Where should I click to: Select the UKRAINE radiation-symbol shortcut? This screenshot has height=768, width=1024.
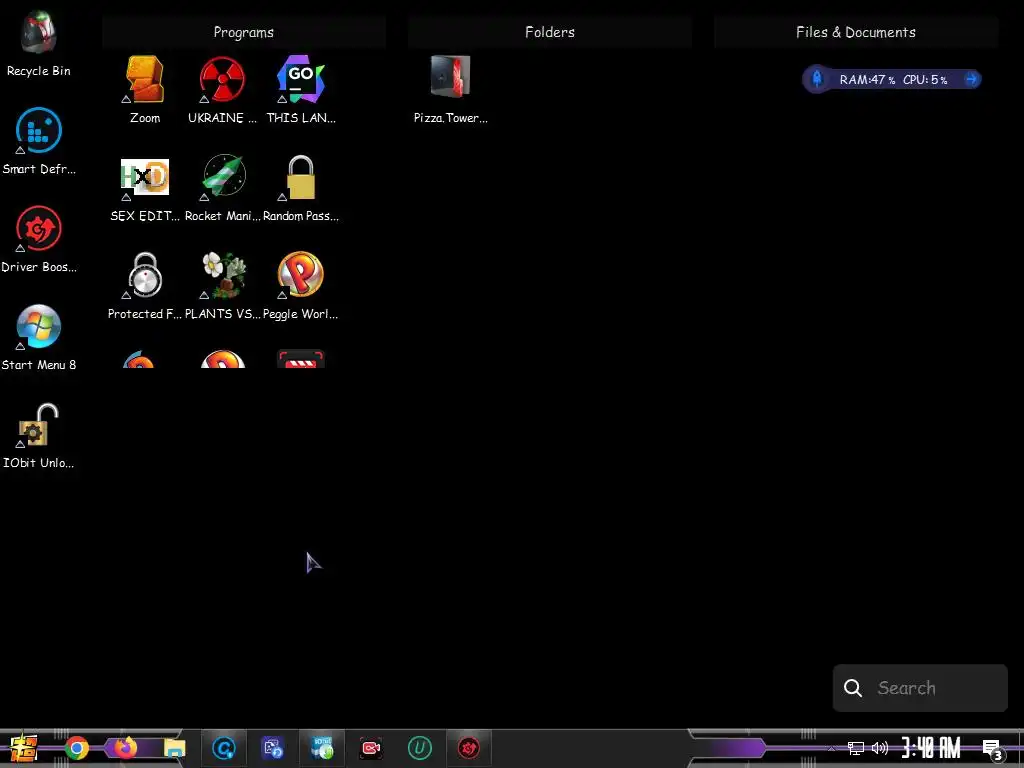coord(223,79)
